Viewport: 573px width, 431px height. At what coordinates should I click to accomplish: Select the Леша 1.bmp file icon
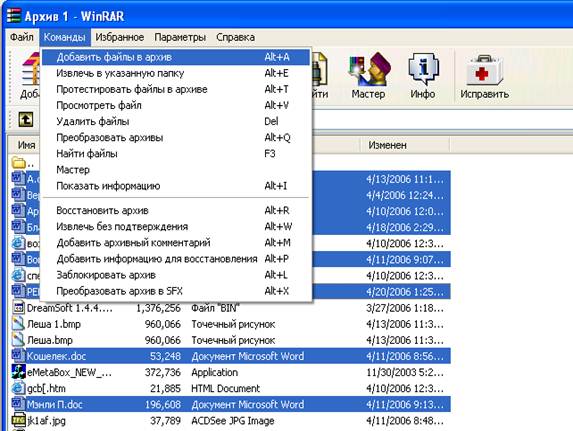(18, 324)
